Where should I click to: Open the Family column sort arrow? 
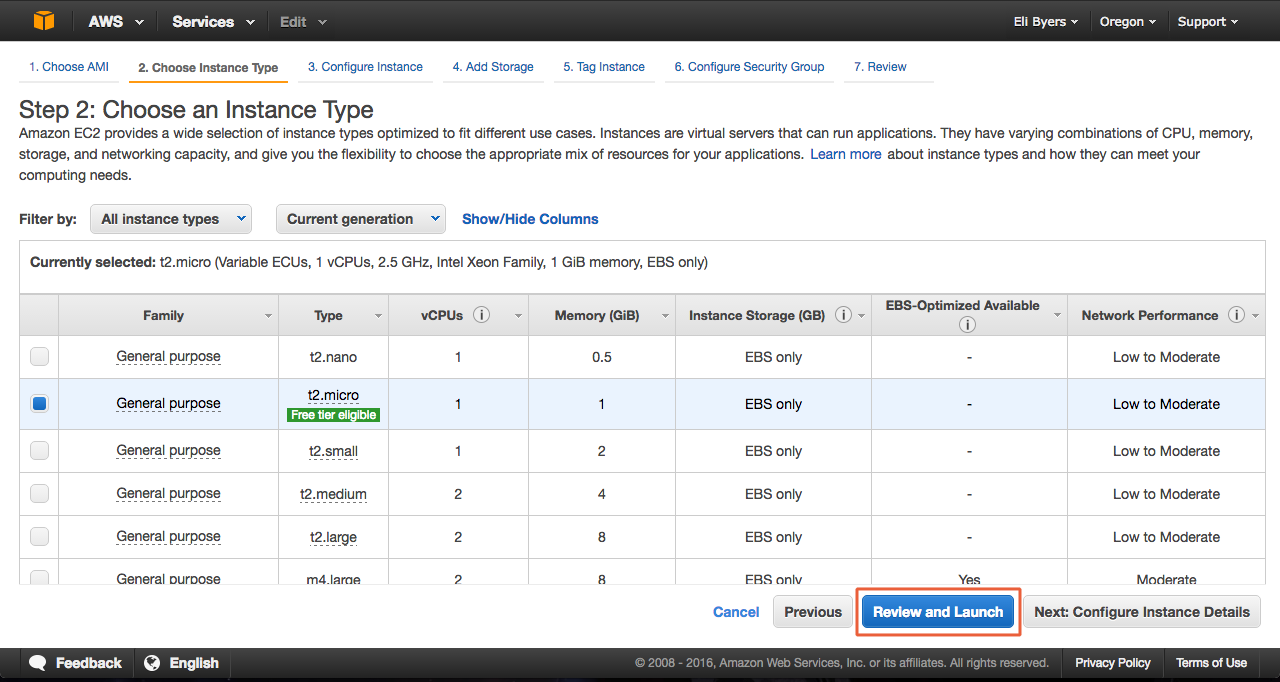[x=268, y=316]
